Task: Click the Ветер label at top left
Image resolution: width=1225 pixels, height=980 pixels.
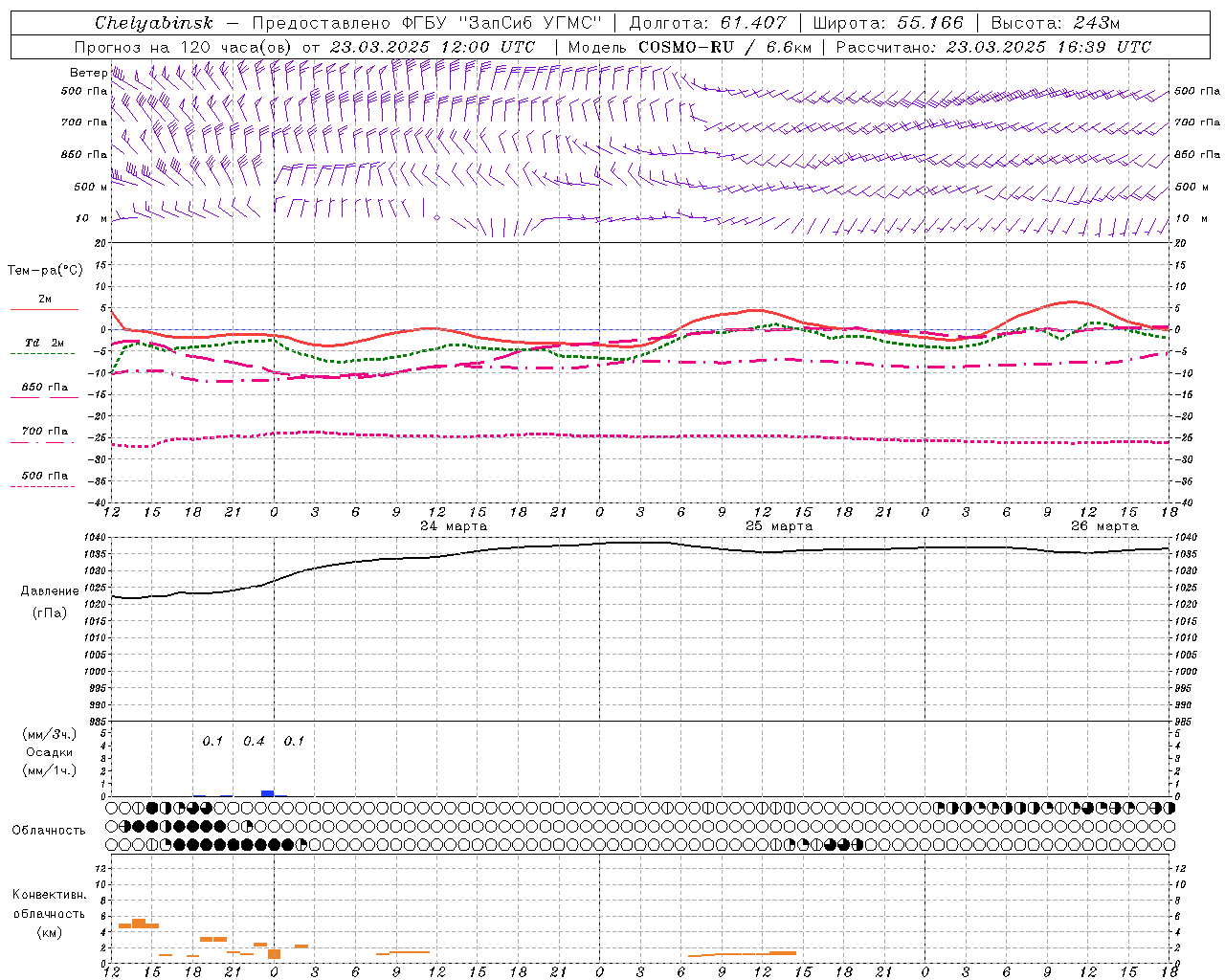Action: tap(88, 73)
